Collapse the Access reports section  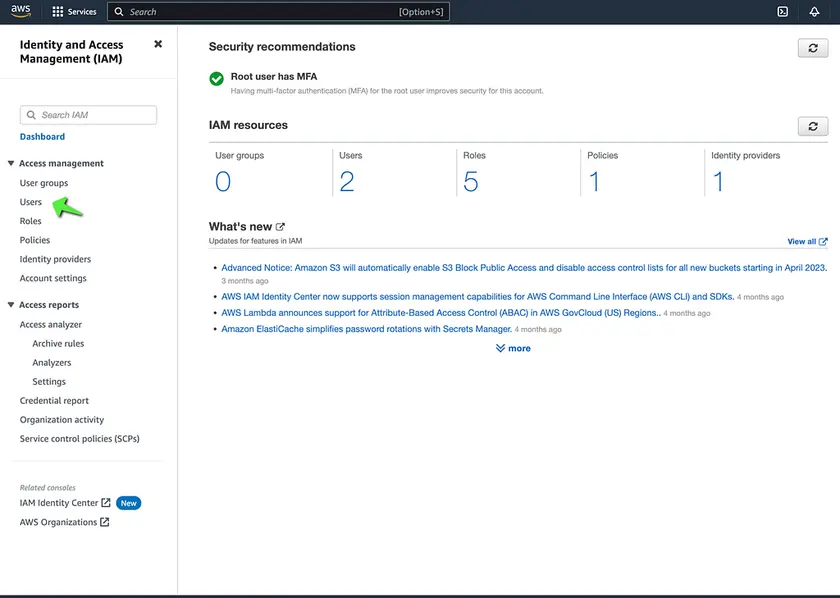[11, 304]
